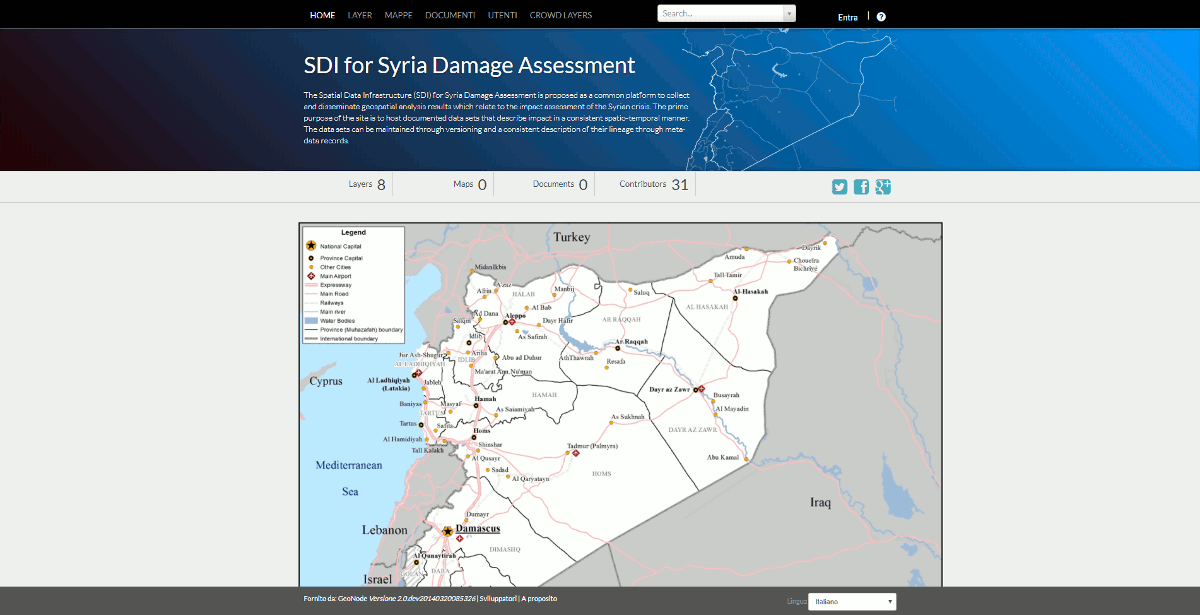Open the LAYER menu item
This screenshot has height=615, width=1200.
pyautogui.click(x=360, y=15)
